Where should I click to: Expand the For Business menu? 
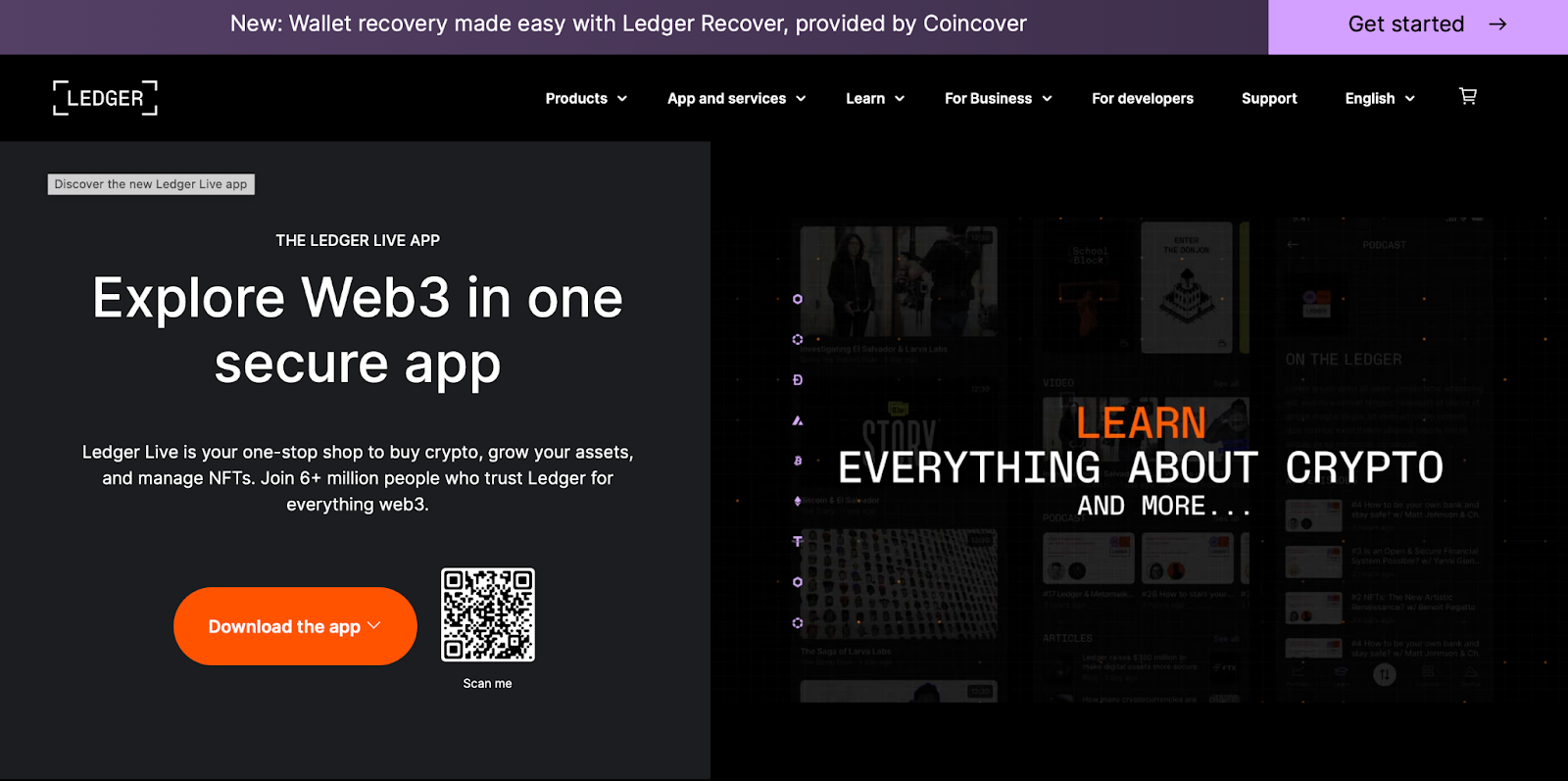tap(999, 98)
